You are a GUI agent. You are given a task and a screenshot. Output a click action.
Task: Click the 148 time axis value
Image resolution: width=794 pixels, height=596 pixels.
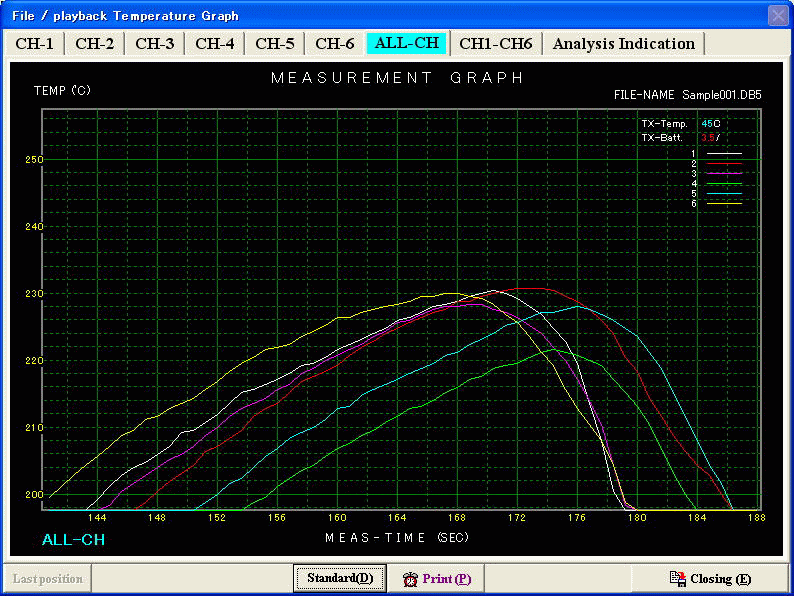[157, 518]
